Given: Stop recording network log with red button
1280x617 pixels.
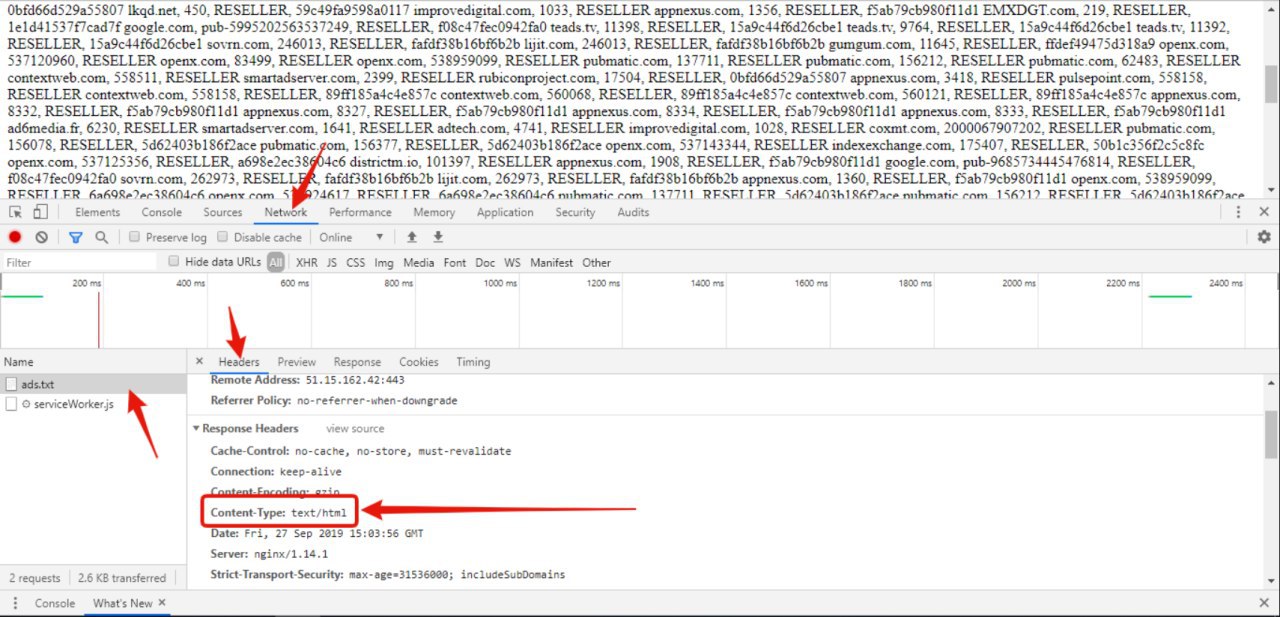Looking at the screenshot, I should 15,237.
